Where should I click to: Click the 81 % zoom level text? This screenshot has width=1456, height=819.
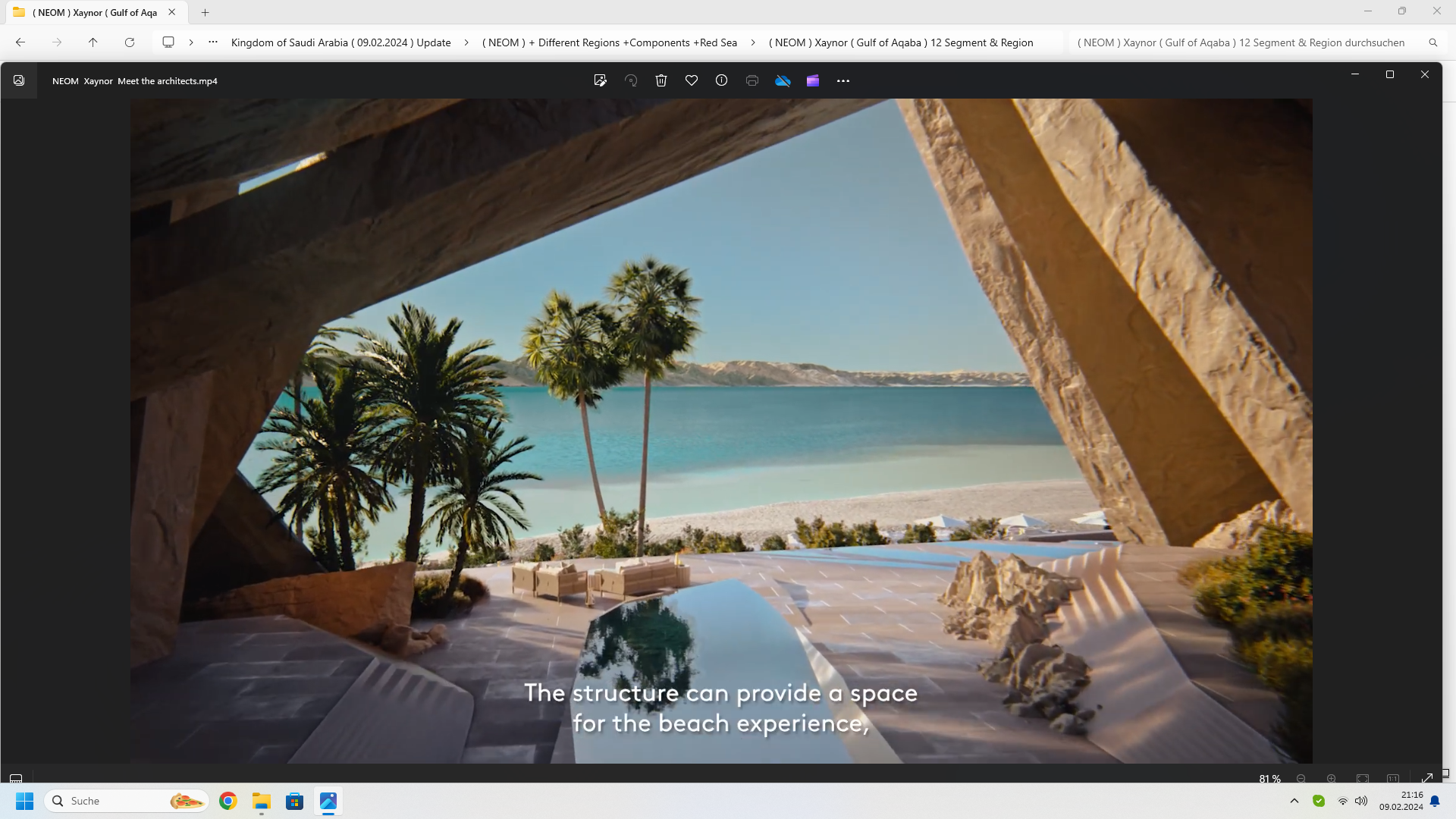[x=1269, y=779]
